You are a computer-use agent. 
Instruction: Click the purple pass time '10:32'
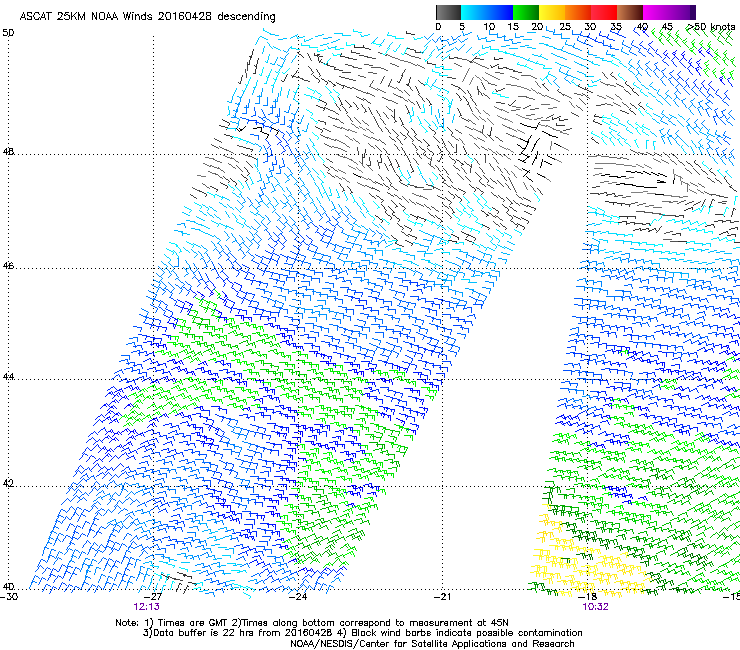coord(595,607)
